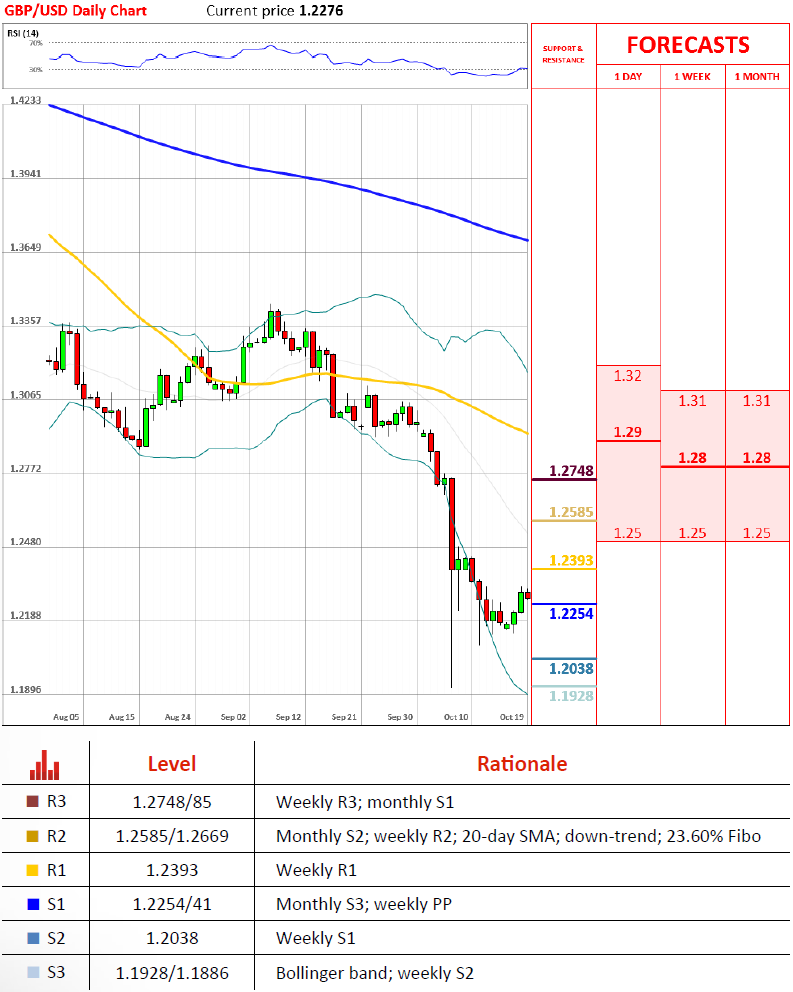
Task: Click the 1.2038 support level label
Action: click(x=571, y=669)
